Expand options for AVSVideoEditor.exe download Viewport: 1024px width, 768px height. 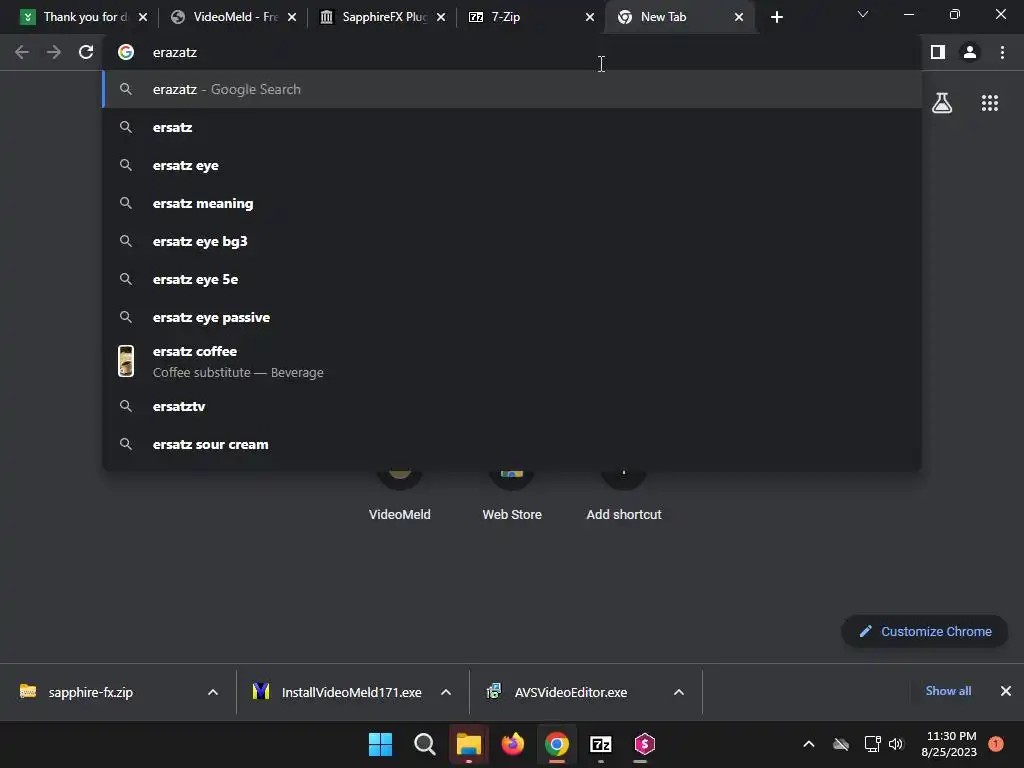(x=679, y=692)
